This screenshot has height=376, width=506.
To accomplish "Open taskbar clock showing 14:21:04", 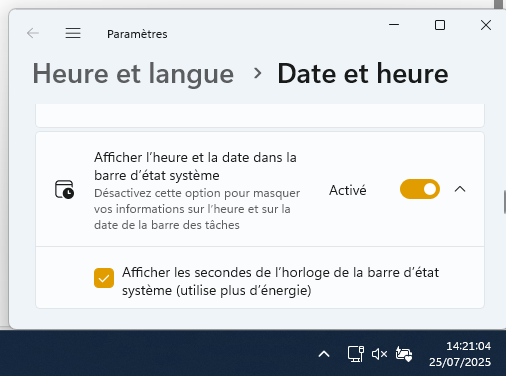I will (460, 354).
